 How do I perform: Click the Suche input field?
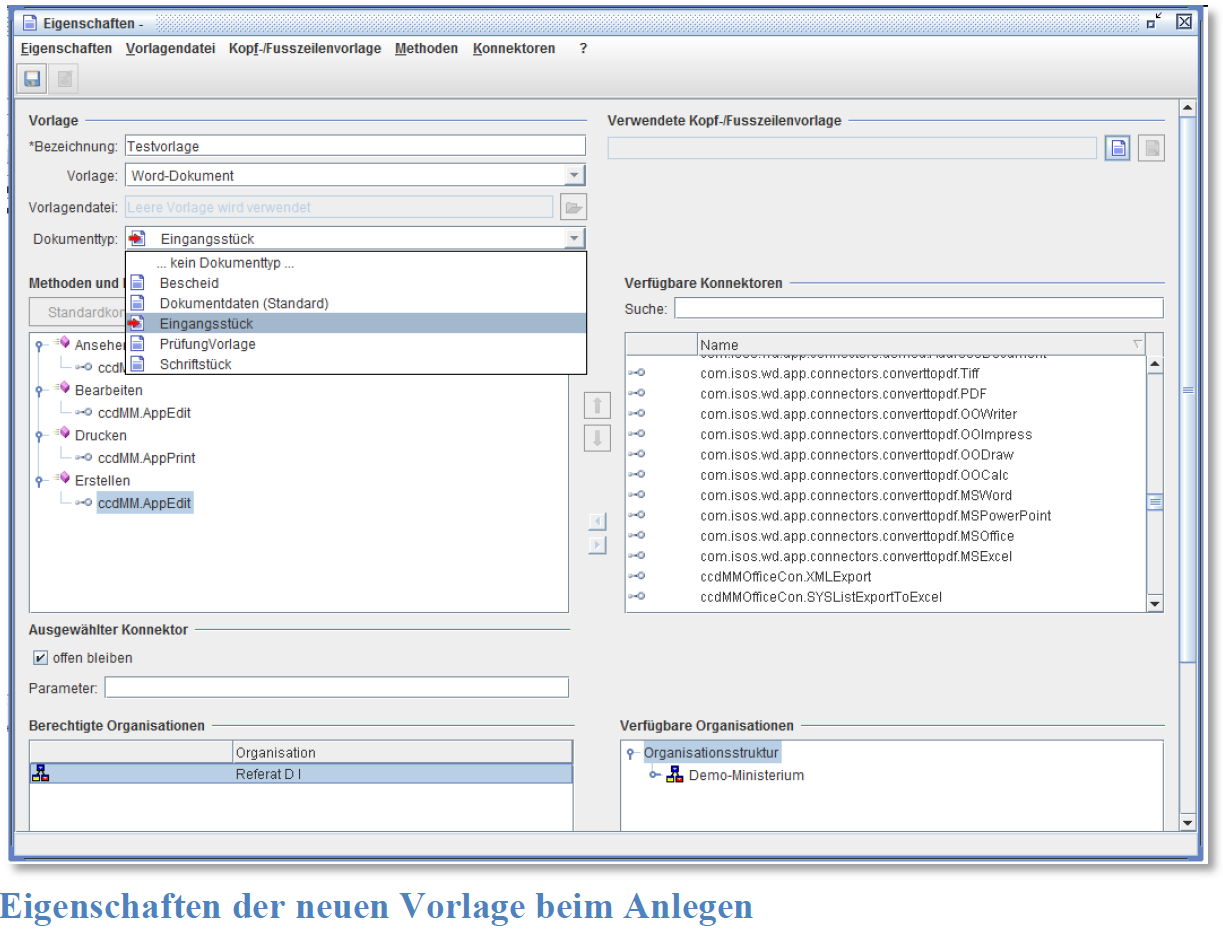(919, 308)
